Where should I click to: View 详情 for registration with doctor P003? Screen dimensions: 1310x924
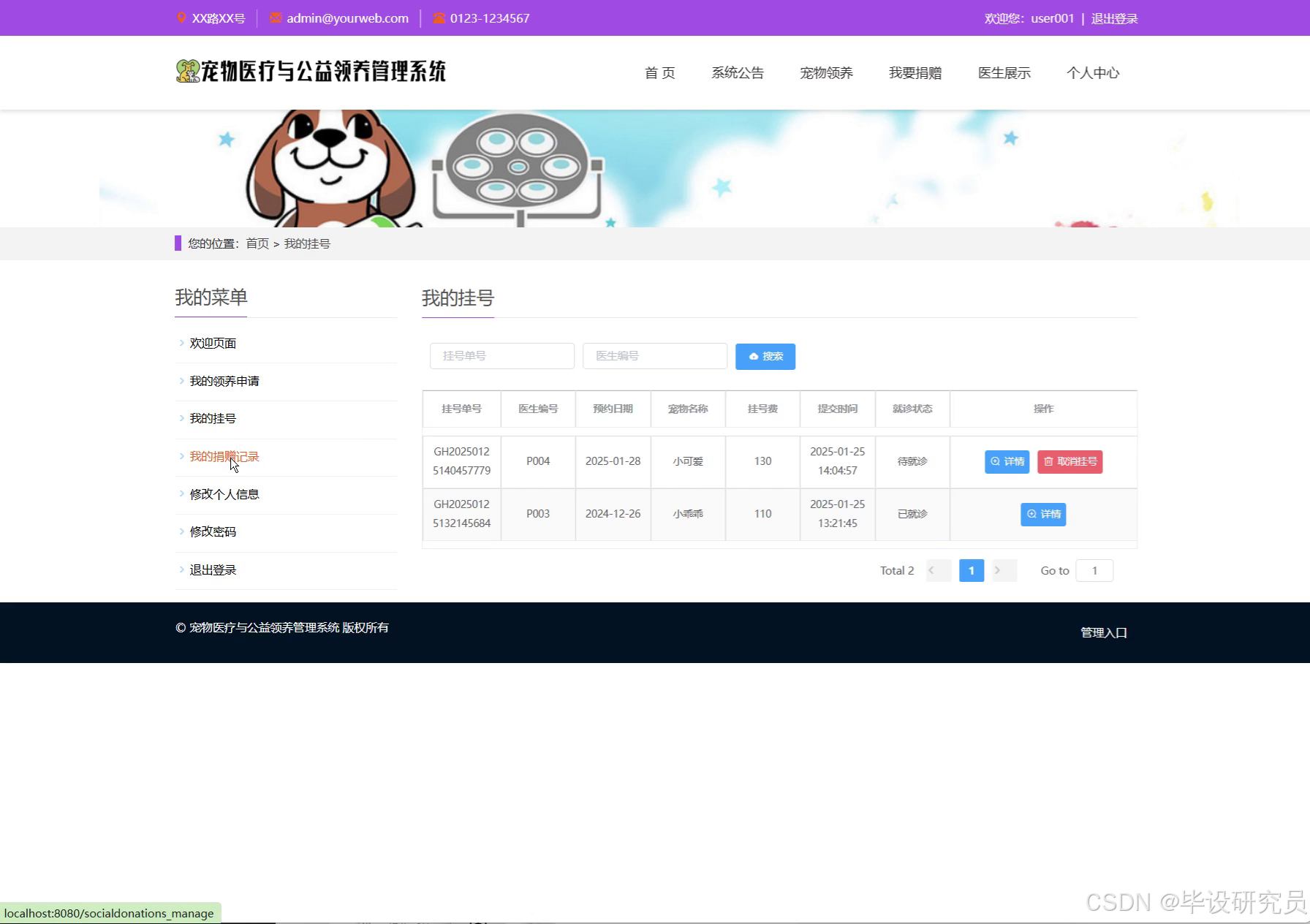click(1043, 514)
